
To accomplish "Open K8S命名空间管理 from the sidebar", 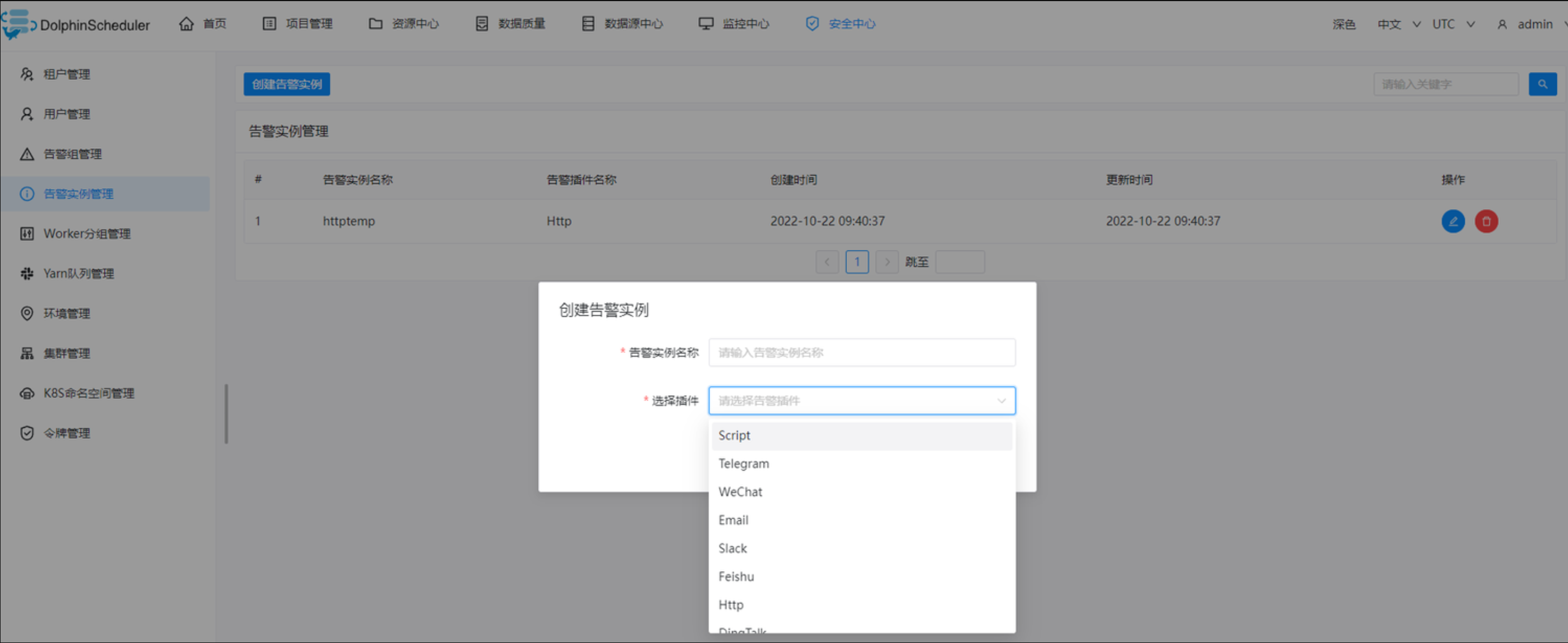I will coord(88,393).
